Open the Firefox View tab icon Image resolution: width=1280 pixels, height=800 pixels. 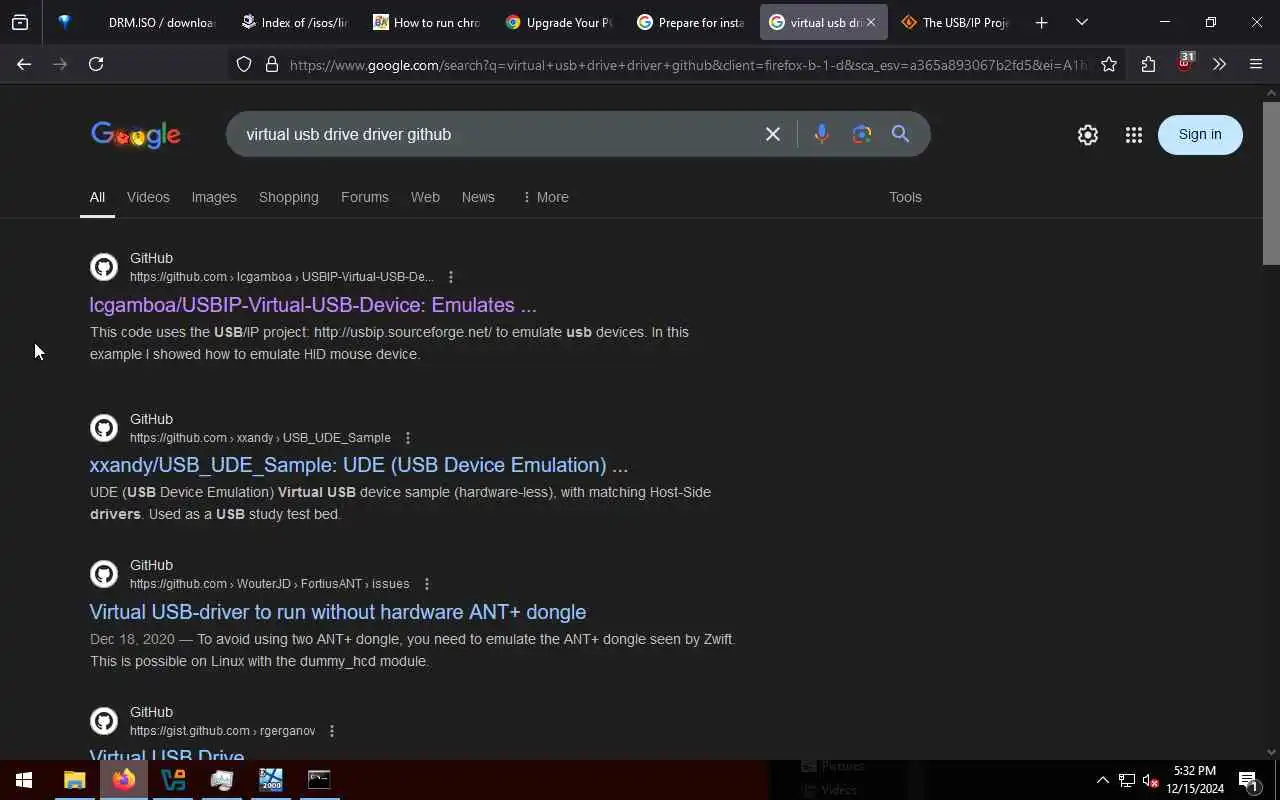click(20, 22)
